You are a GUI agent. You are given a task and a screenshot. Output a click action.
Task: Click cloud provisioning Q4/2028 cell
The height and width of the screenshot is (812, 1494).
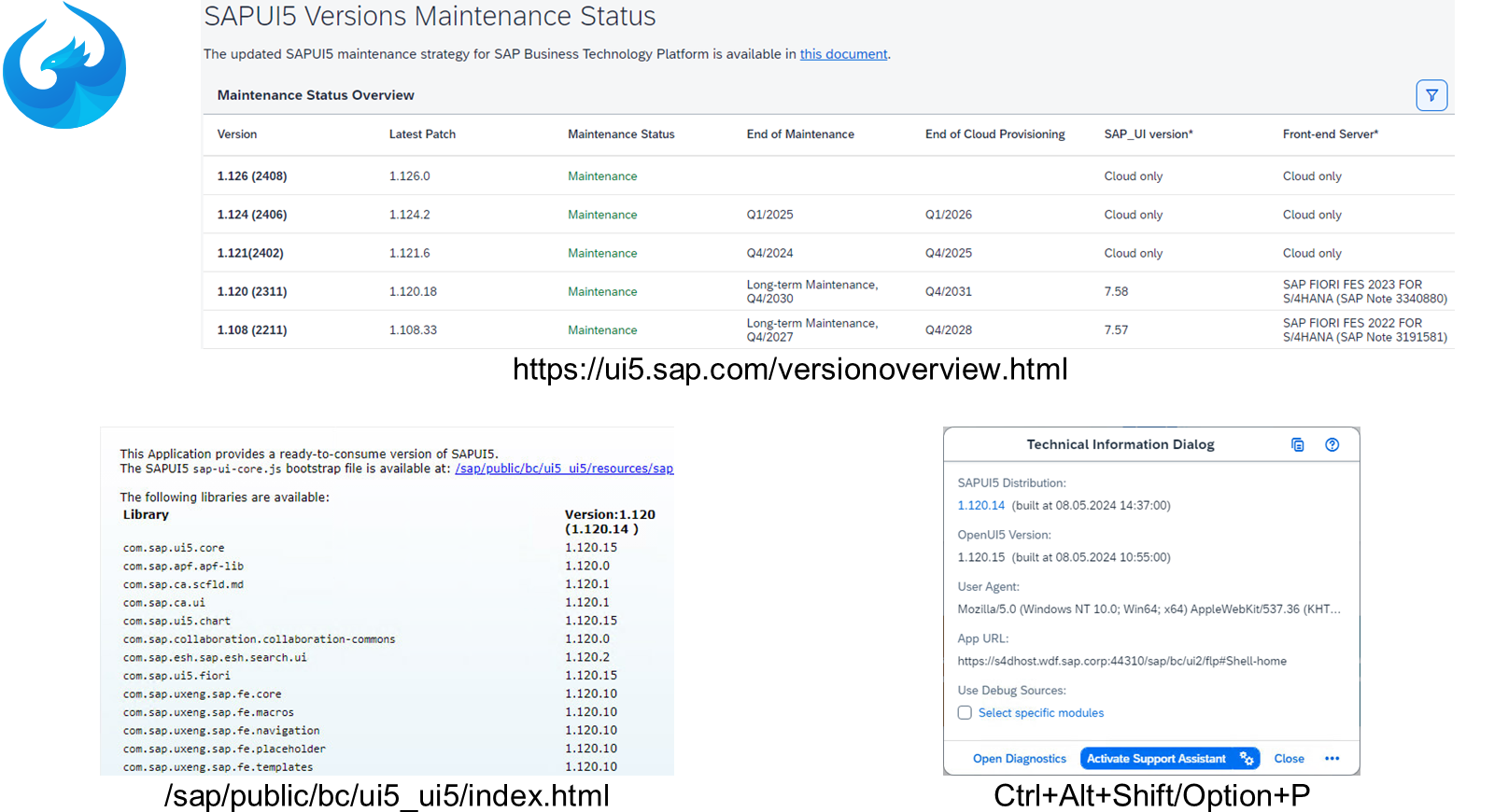(949, 329)
